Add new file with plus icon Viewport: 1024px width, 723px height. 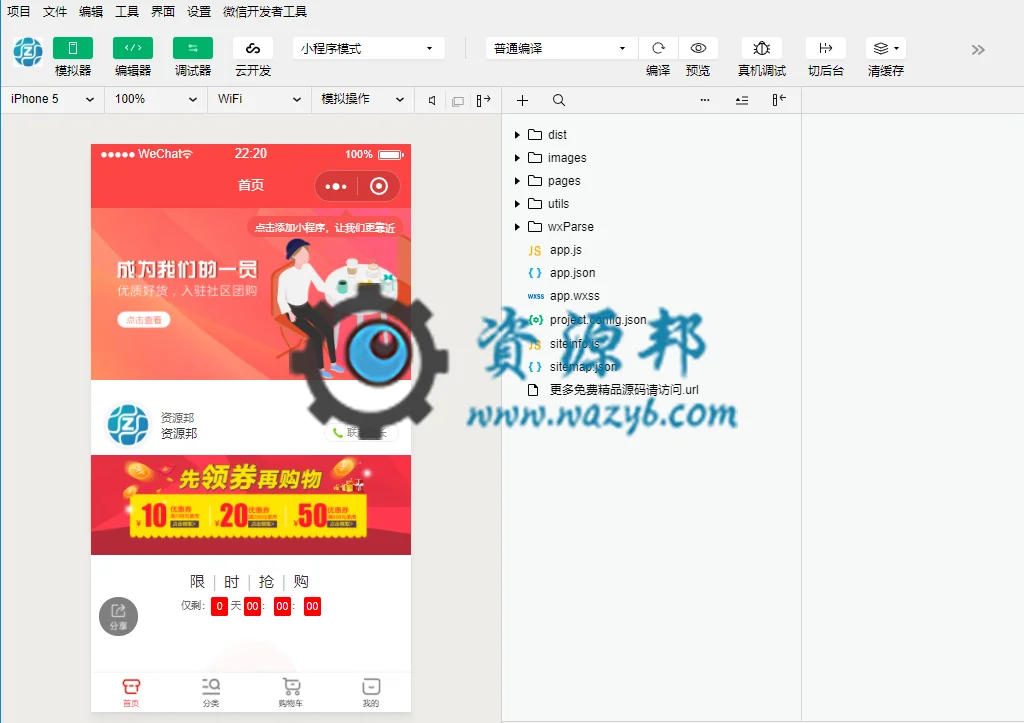click(x=522, y=101)
